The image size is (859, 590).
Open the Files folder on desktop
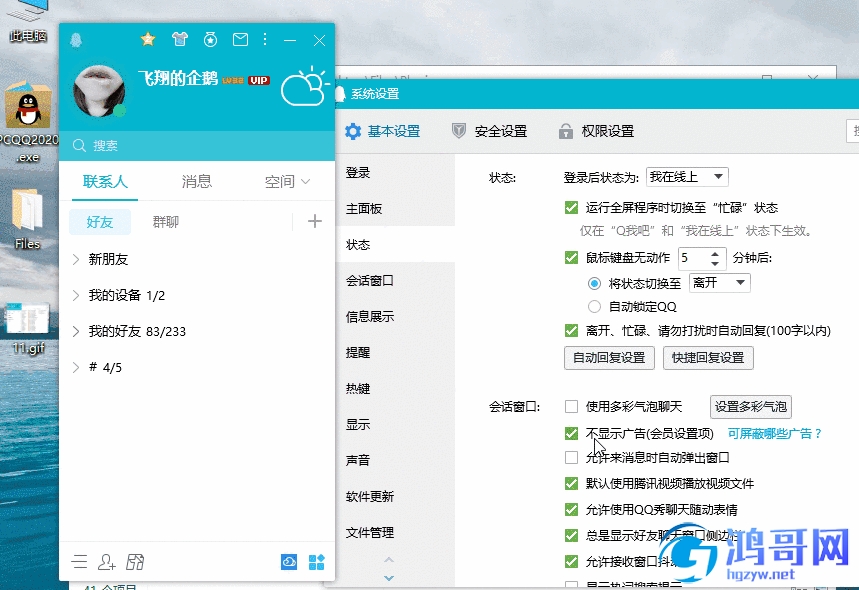tap(27, 219)
